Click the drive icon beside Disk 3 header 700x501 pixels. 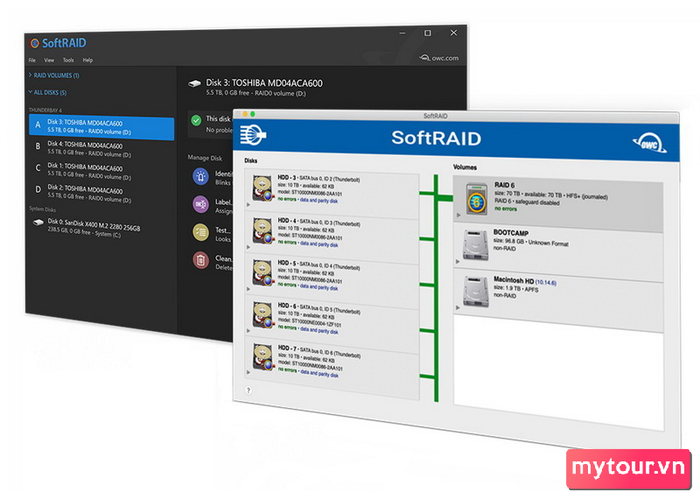(x=194, y=84)
